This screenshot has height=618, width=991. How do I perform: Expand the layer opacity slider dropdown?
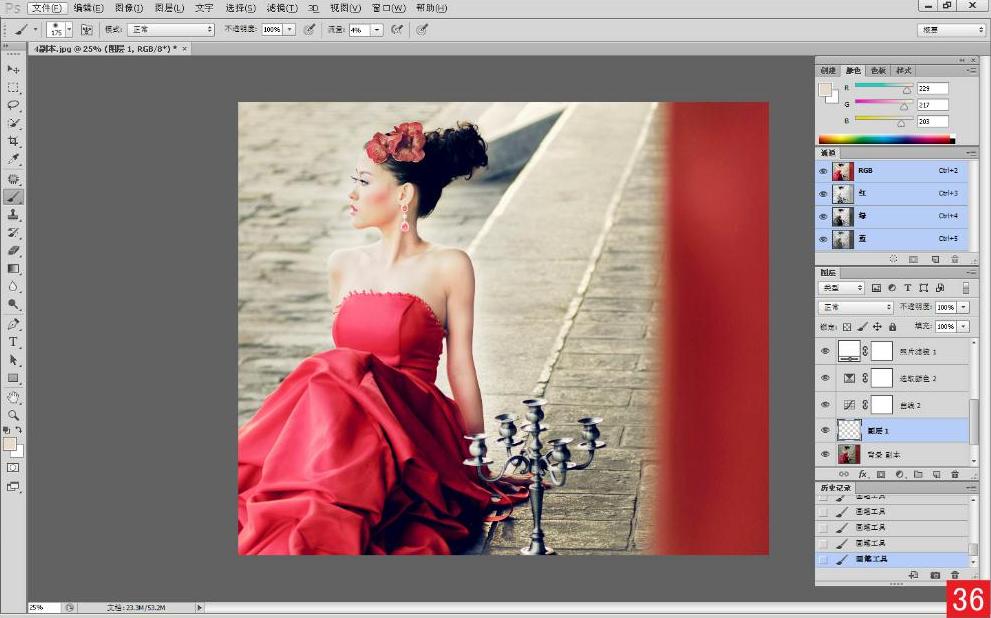coord(963,307)
